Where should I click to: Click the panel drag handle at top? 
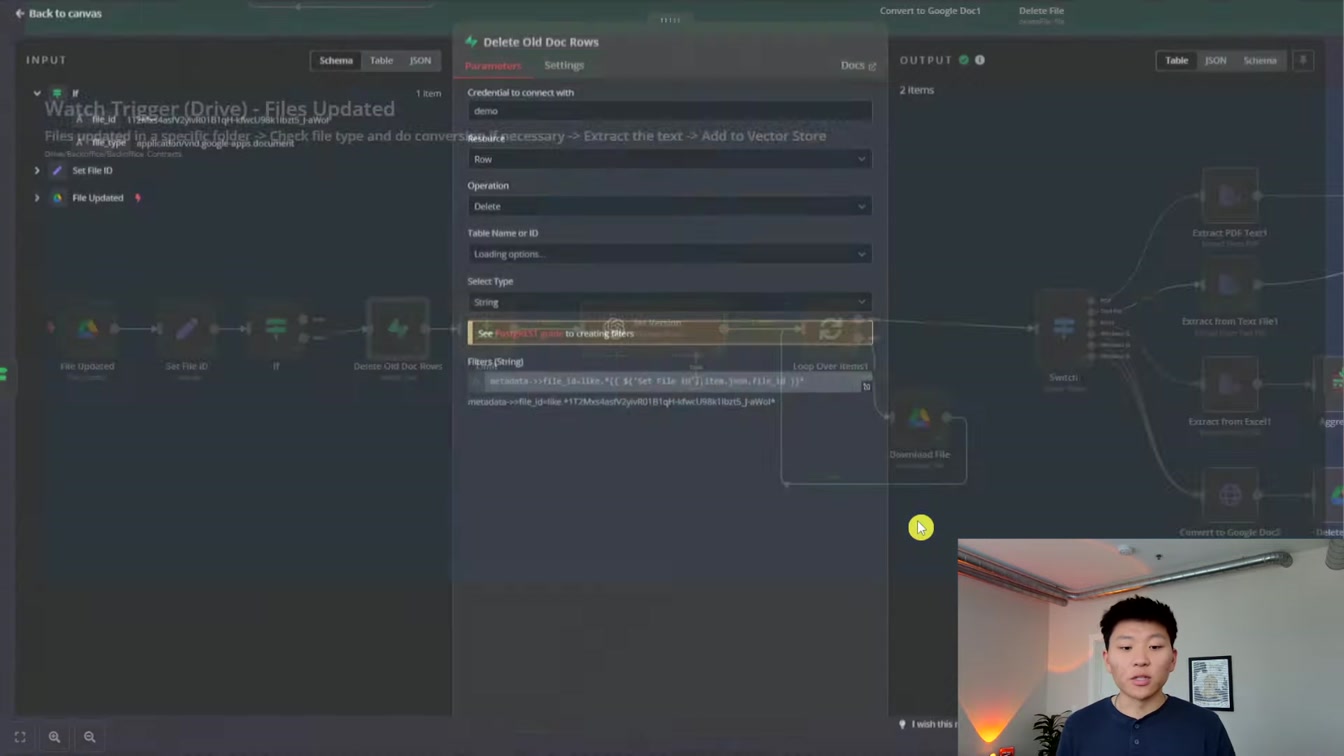(670, 19)
